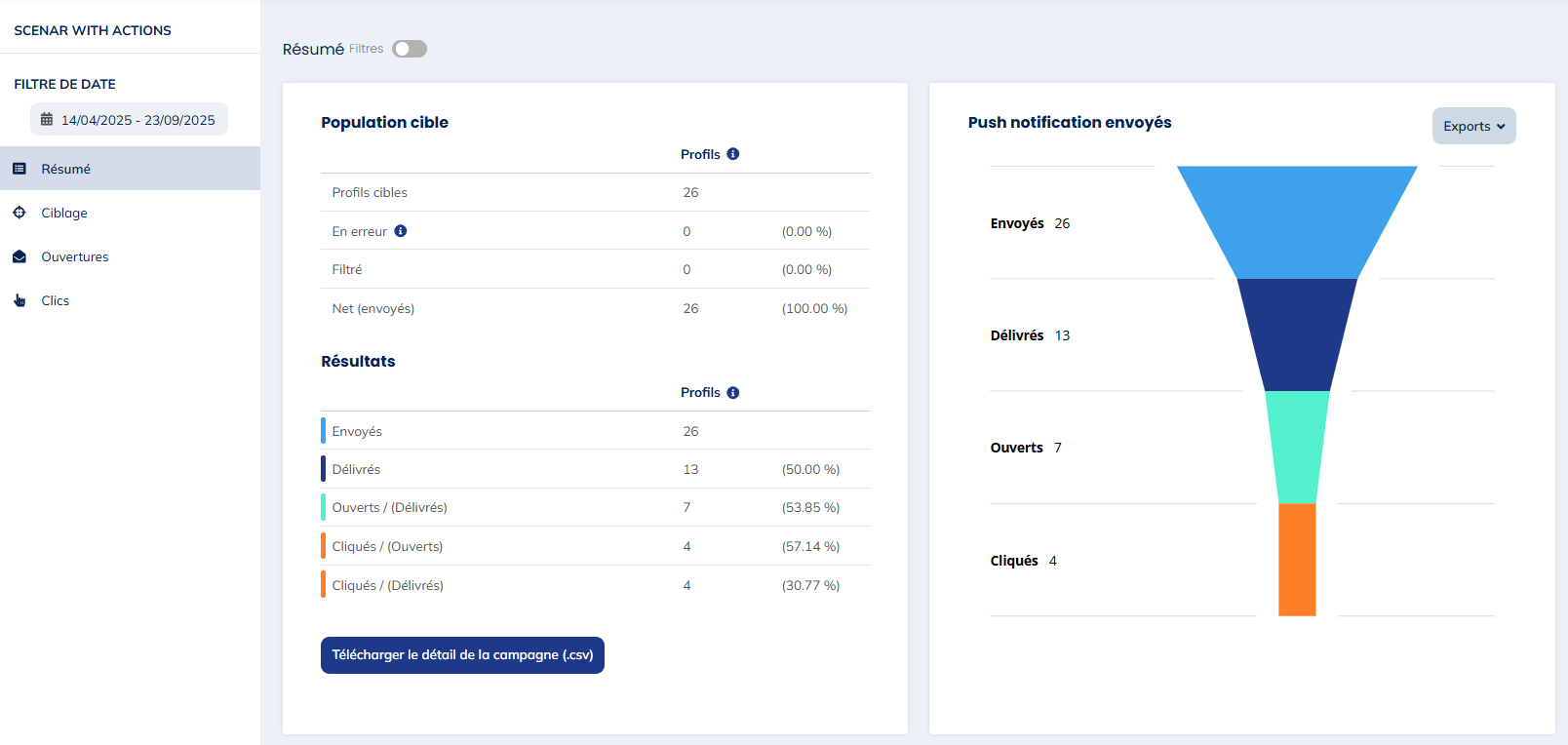Click the Clics hand pointer icon

20,300
